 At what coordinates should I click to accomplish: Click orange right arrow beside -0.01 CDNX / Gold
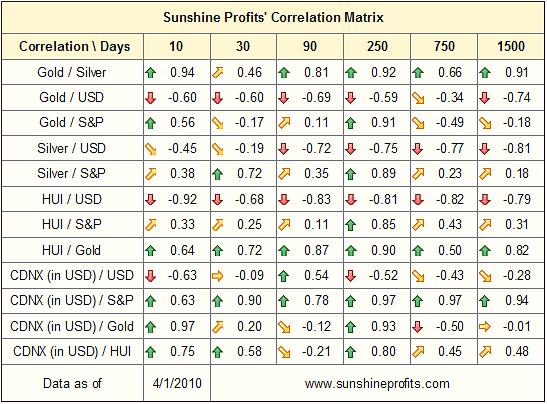tap(485, 327)
